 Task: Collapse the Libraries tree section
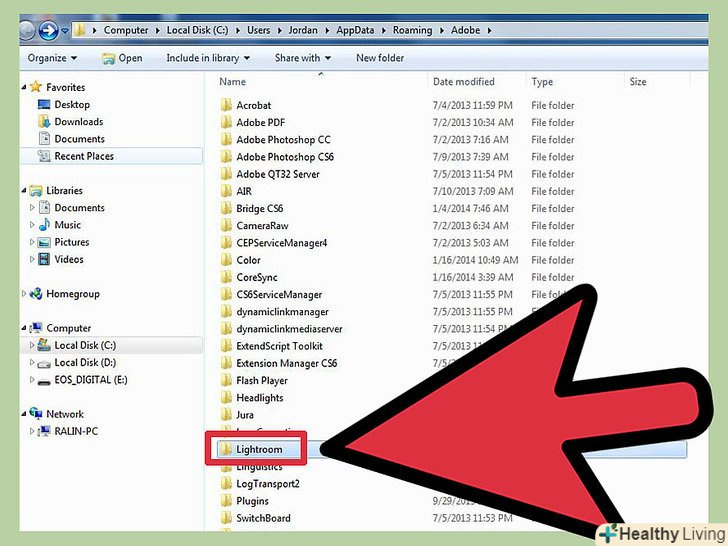(x=24, y=190)
